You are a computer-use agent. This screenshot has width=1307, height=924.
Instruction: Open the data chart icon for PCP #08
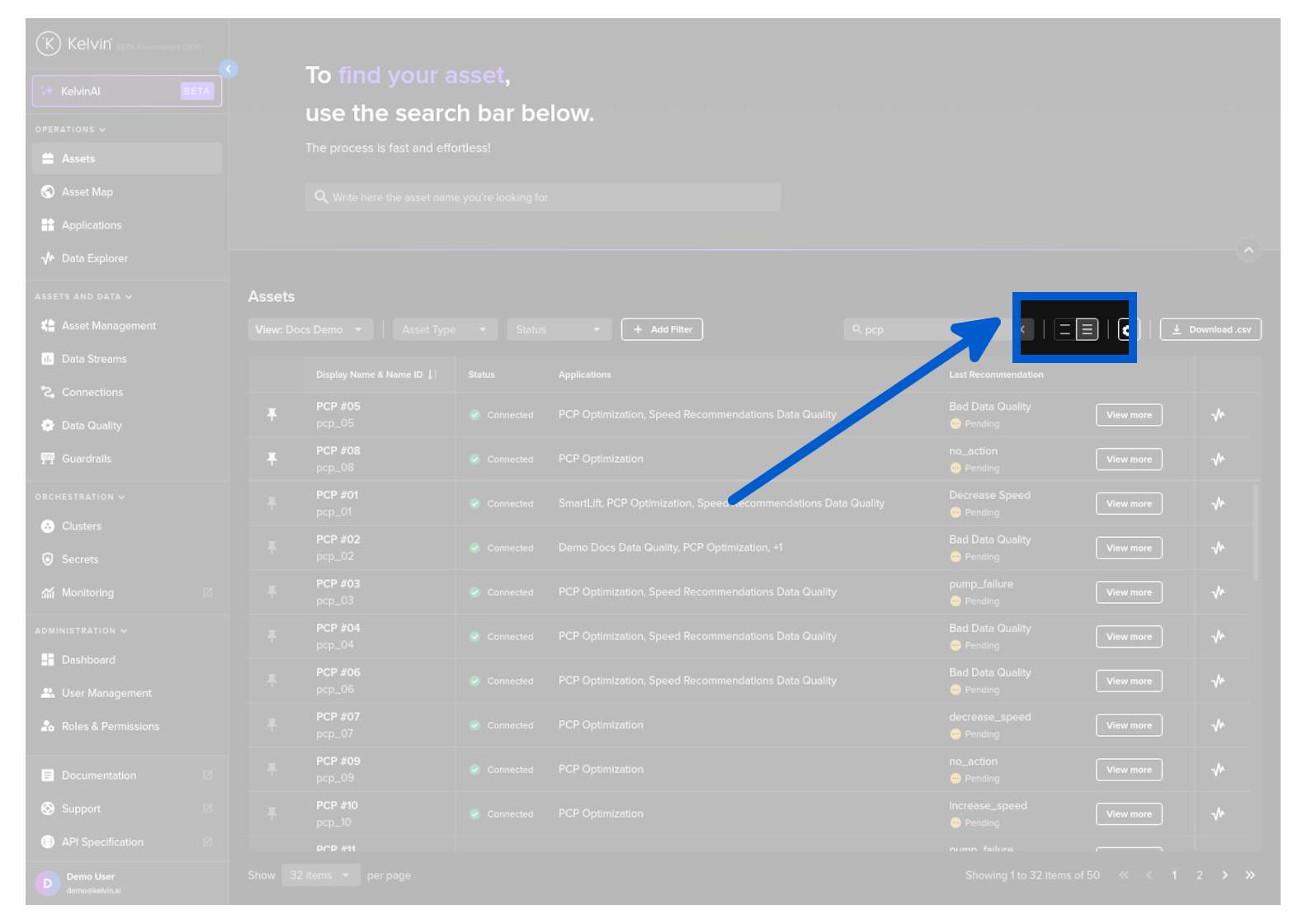(1218, 459)
